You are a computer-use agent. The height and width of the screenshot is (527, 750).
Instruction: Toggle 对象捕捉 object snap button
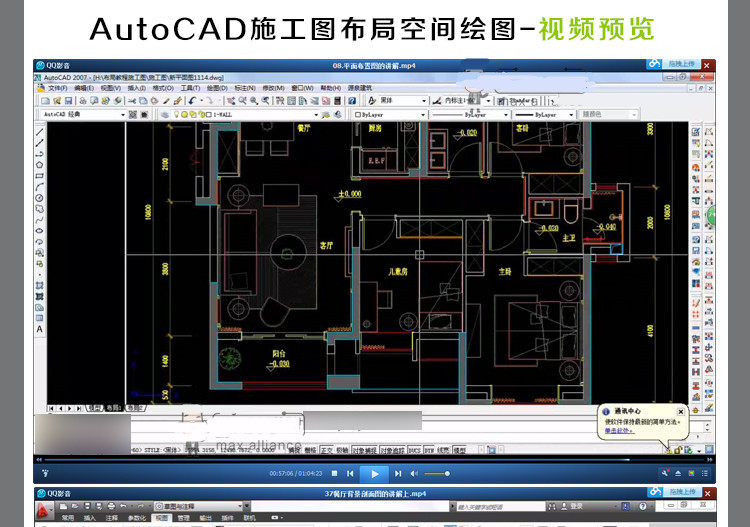tap(364, 450)
